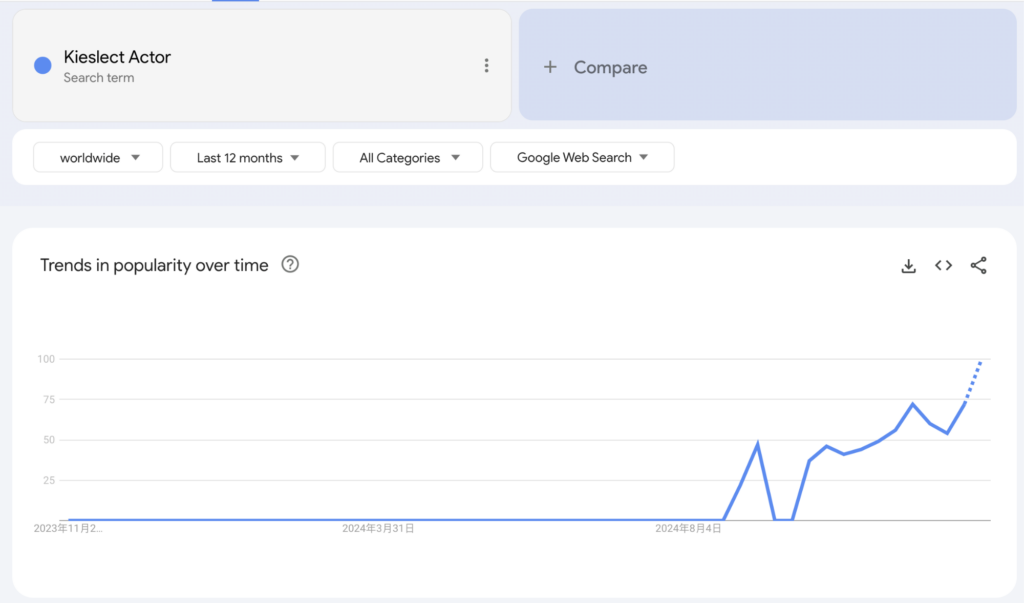Viewport: 1024px width, 603px height.
Task: Click the plus icon beside Compare
Action: (x=551, y=67)
